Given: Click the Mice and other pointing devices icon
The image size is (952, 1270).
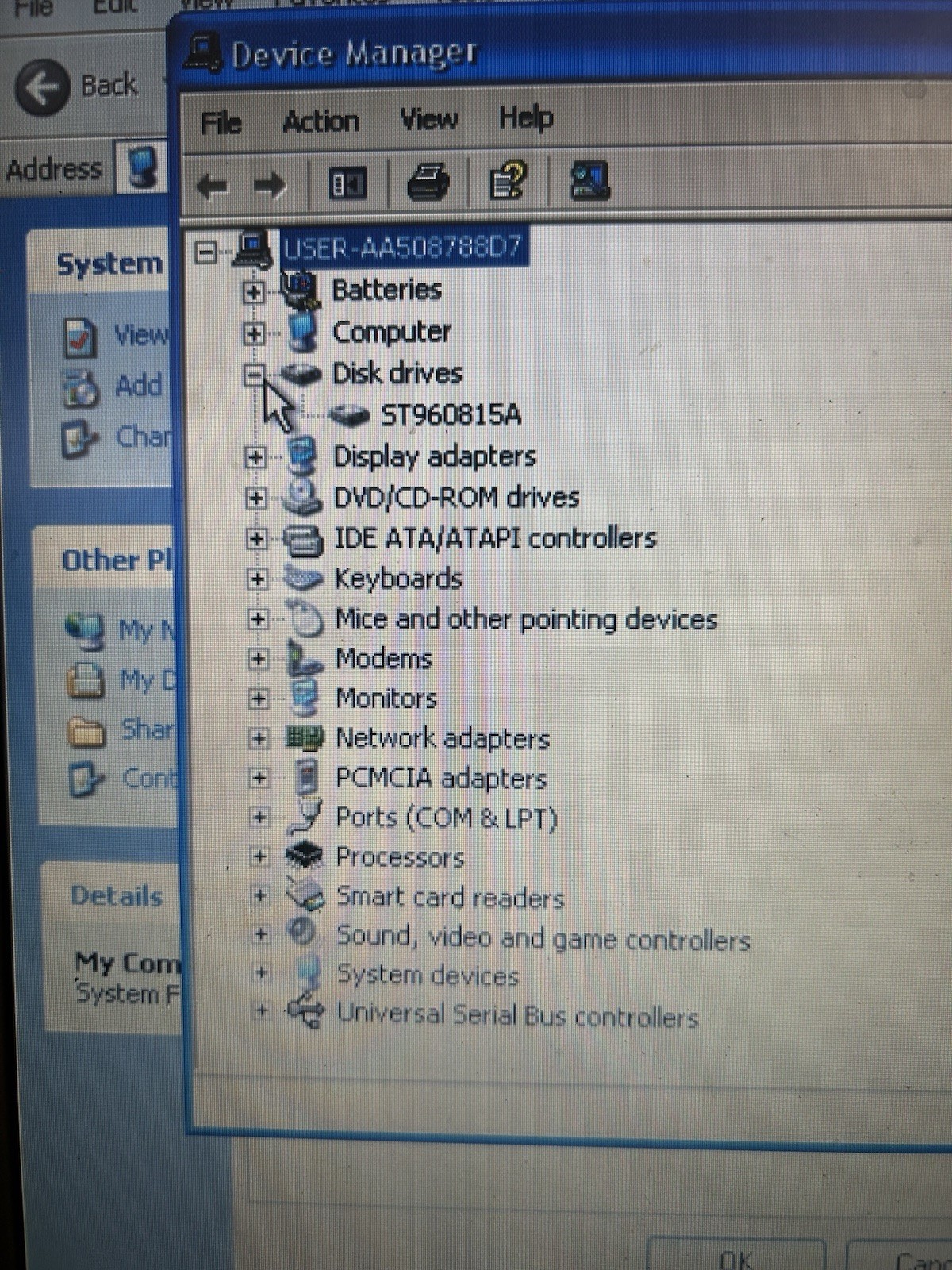Looking at the screenshot, I should (x=305, y=619).
